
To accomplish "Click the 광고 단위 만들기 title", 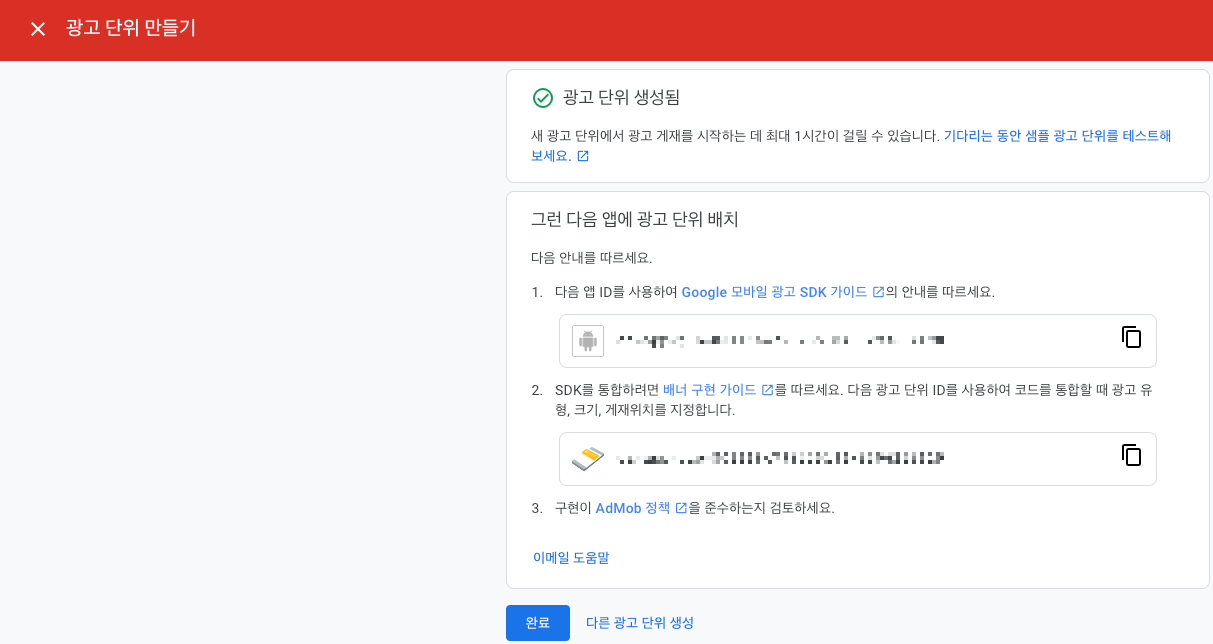I will click(131, 28).
